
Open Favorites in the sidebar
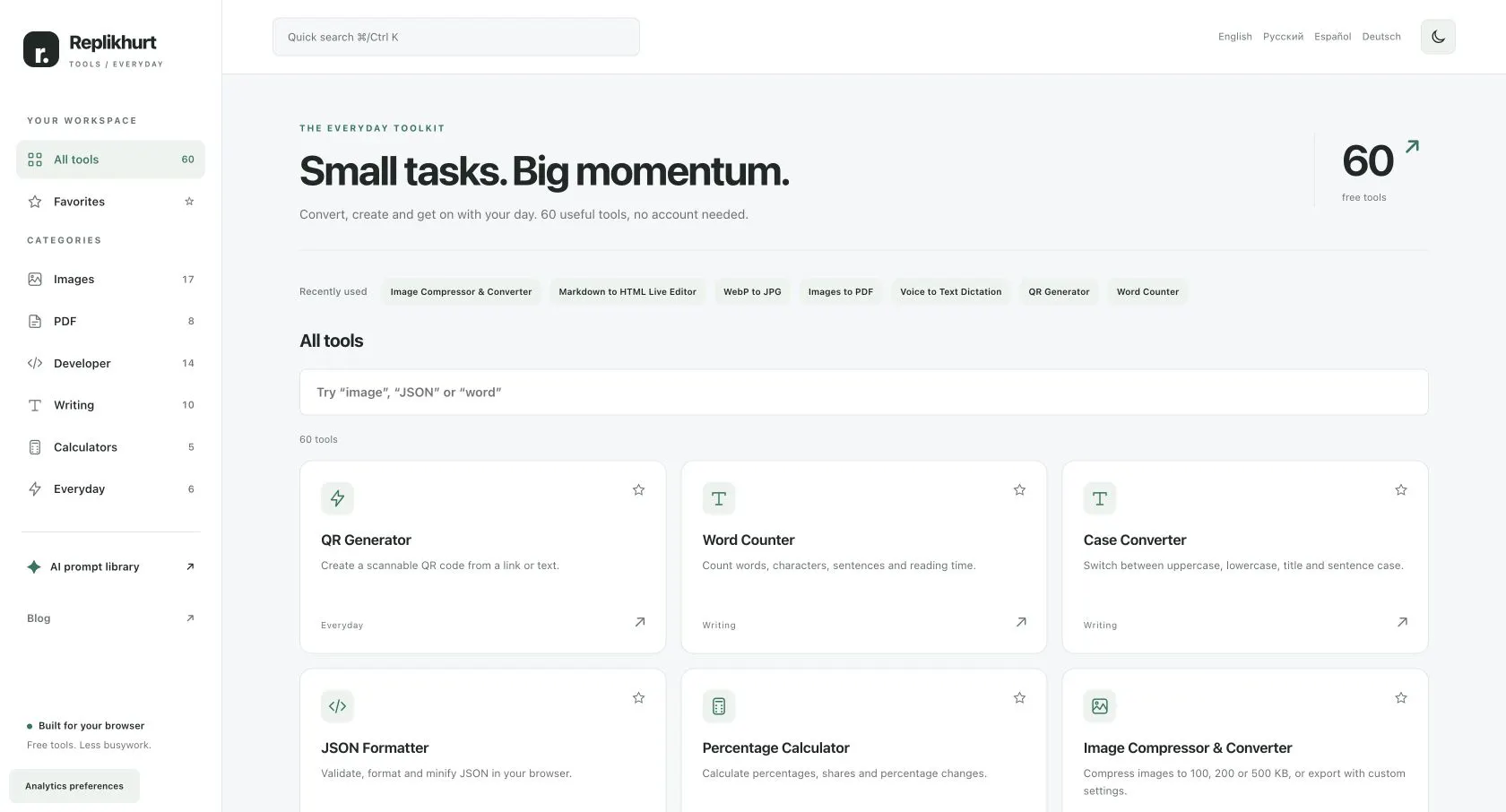(110, 202)
